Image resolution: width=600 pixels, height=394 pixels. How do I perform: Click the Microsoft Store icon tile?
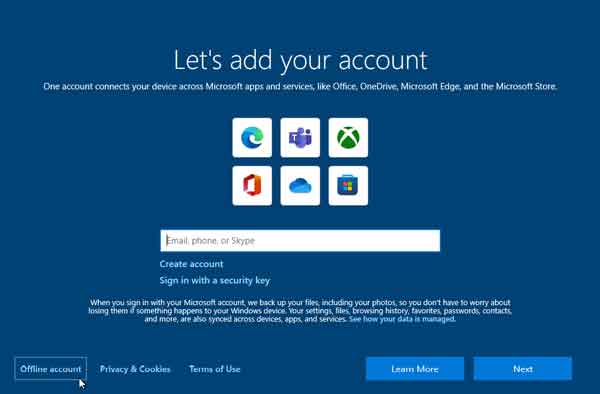click(x=348, y=186)
